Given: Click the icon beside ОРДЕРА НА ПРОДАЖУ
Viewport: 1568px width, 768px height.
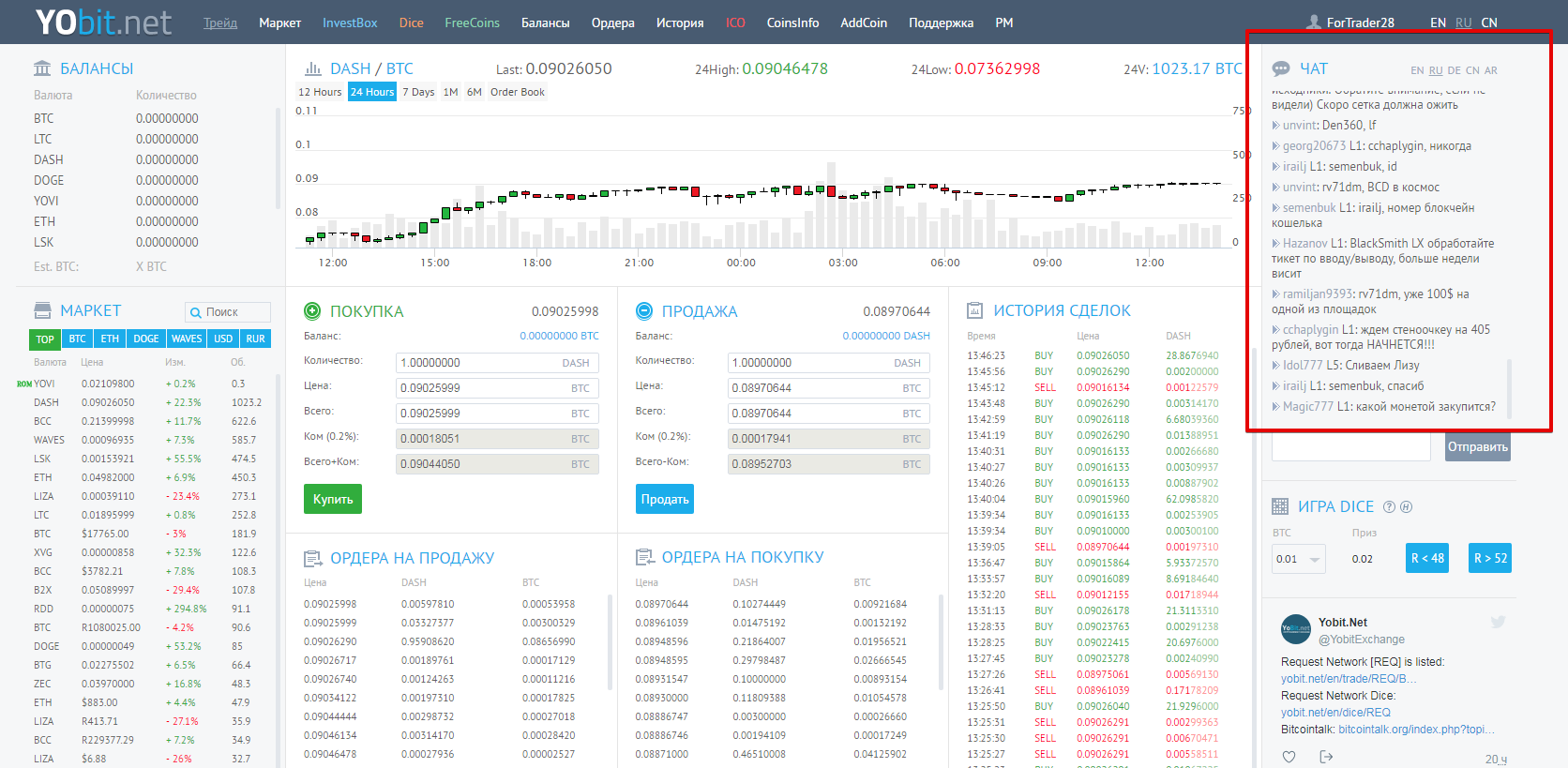Looking at the screenshot, I should pos(313,559).
